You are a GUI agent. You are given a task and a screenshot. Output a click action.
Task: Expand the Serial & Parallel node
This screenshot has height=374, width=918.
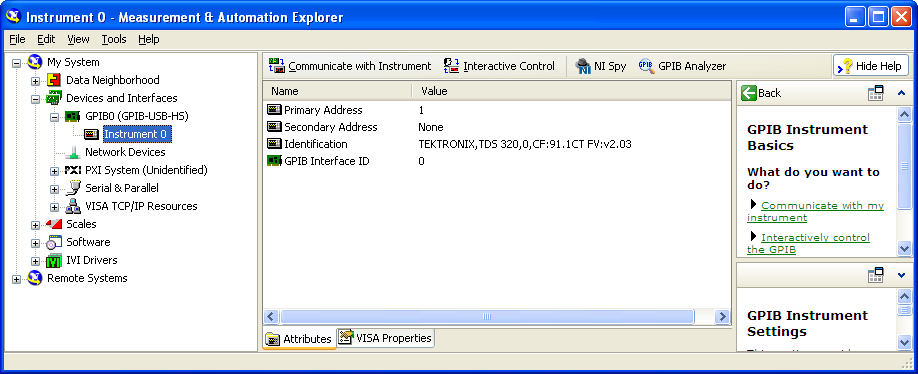[54, 189]
